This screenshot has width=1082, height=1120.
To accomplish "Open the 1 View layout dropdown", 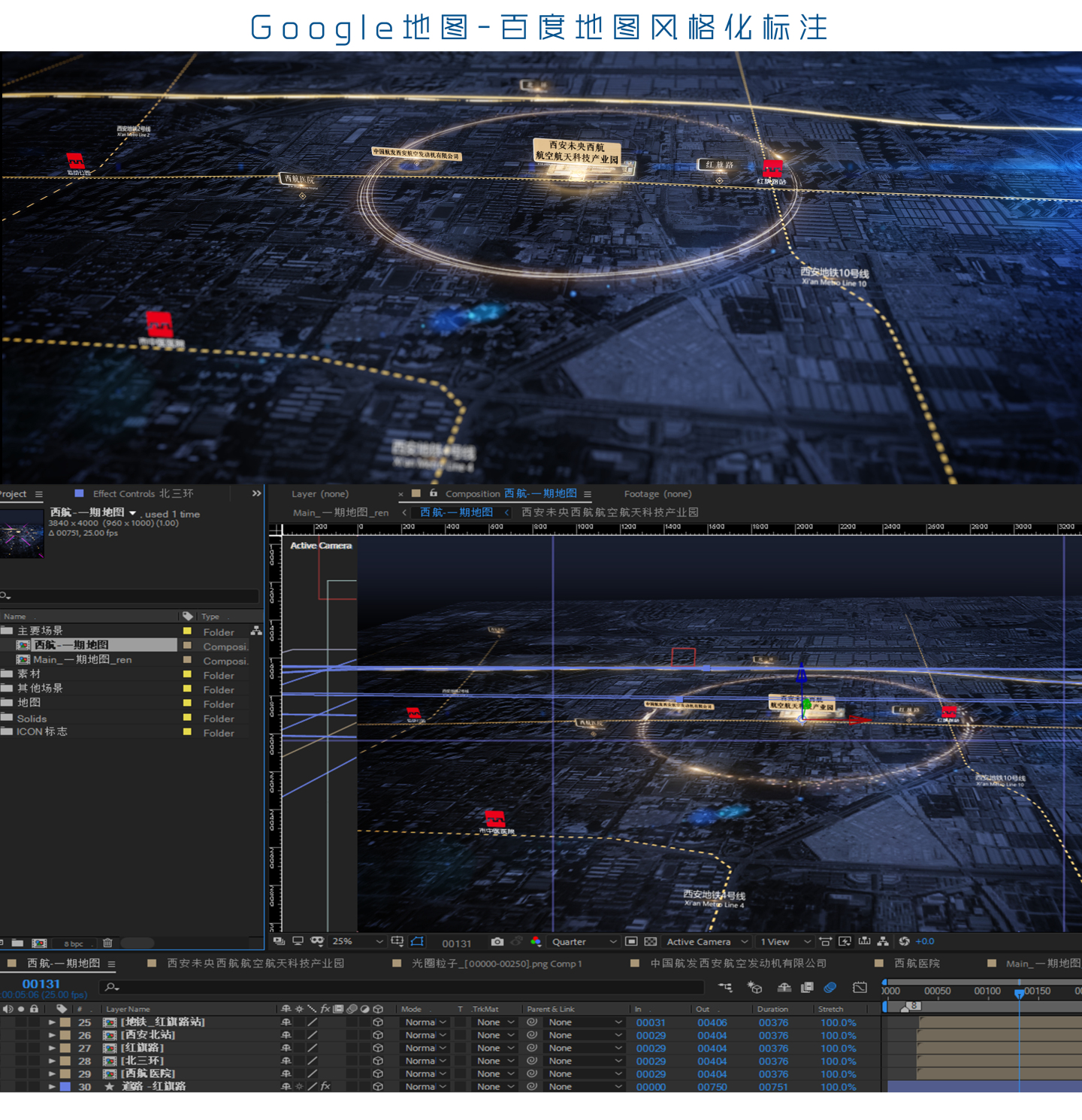I will click(x=785, y=941).
